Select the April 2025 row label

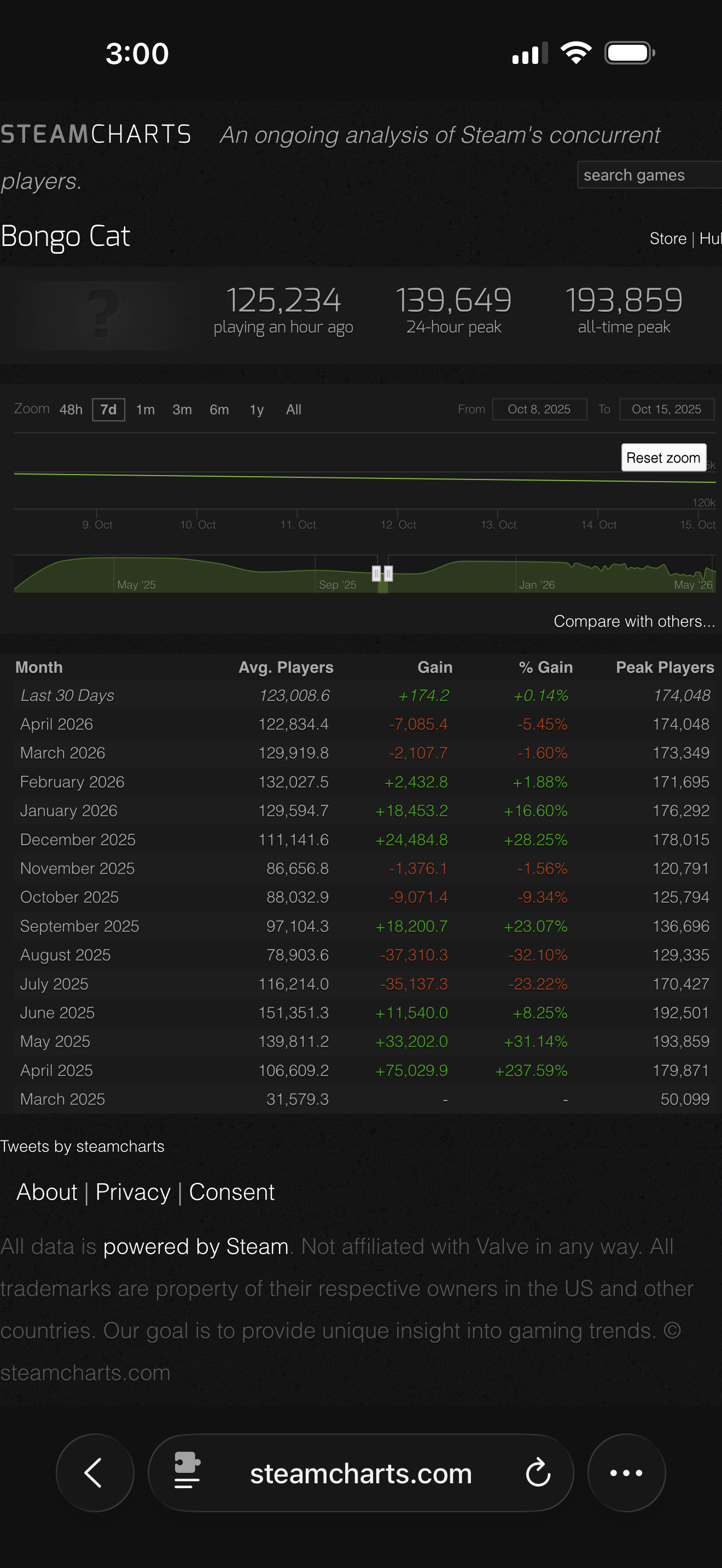(x=57, y=1070)
